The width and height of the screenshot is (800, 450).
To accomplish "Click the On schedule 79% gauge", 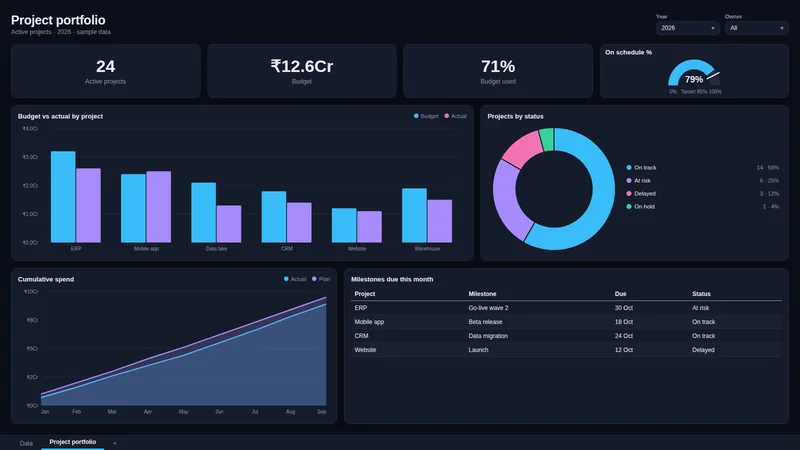I will point(694,71).
